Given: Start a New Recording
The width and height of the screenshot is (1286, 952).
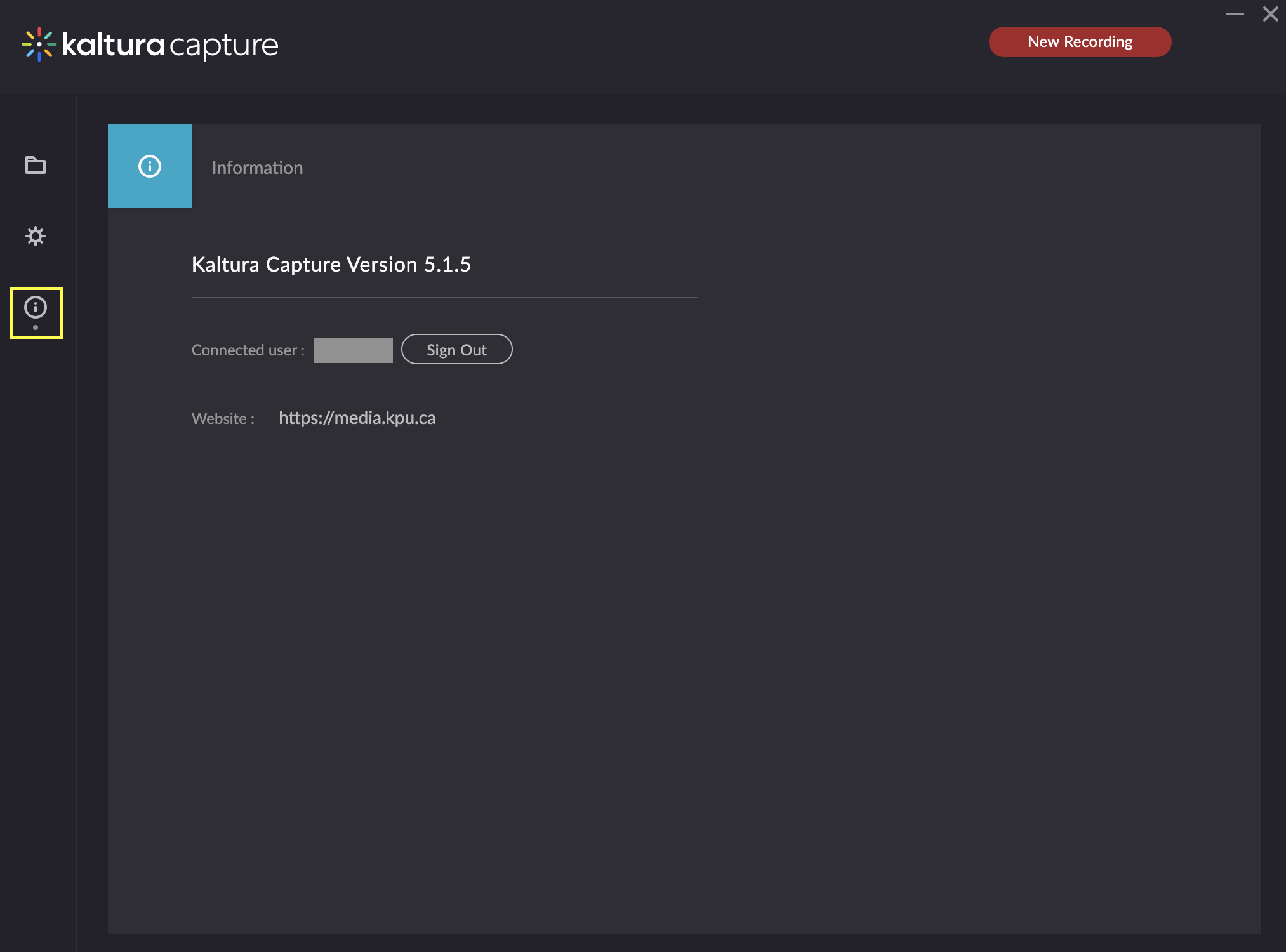Looking at the screenshot, I should [x=1080, y=42].
